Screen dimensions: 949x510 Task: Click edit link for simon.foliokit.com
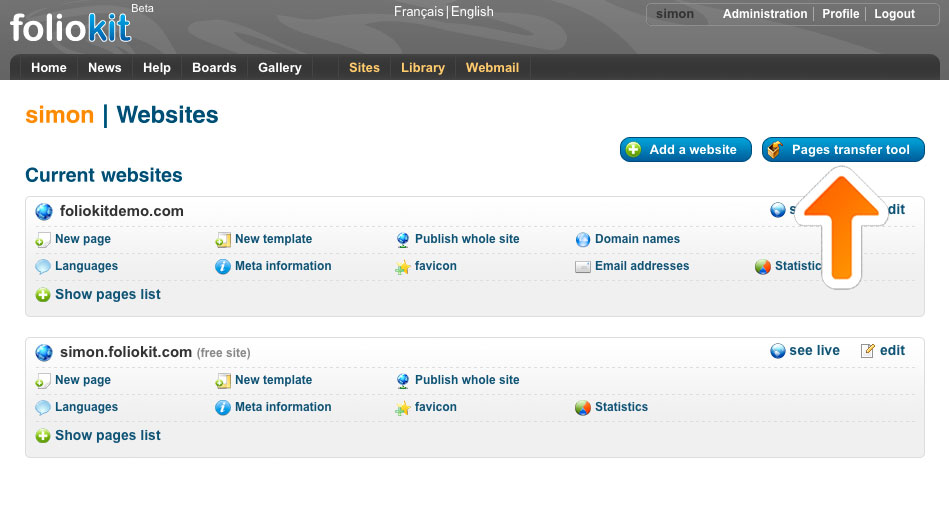[893, 351]
